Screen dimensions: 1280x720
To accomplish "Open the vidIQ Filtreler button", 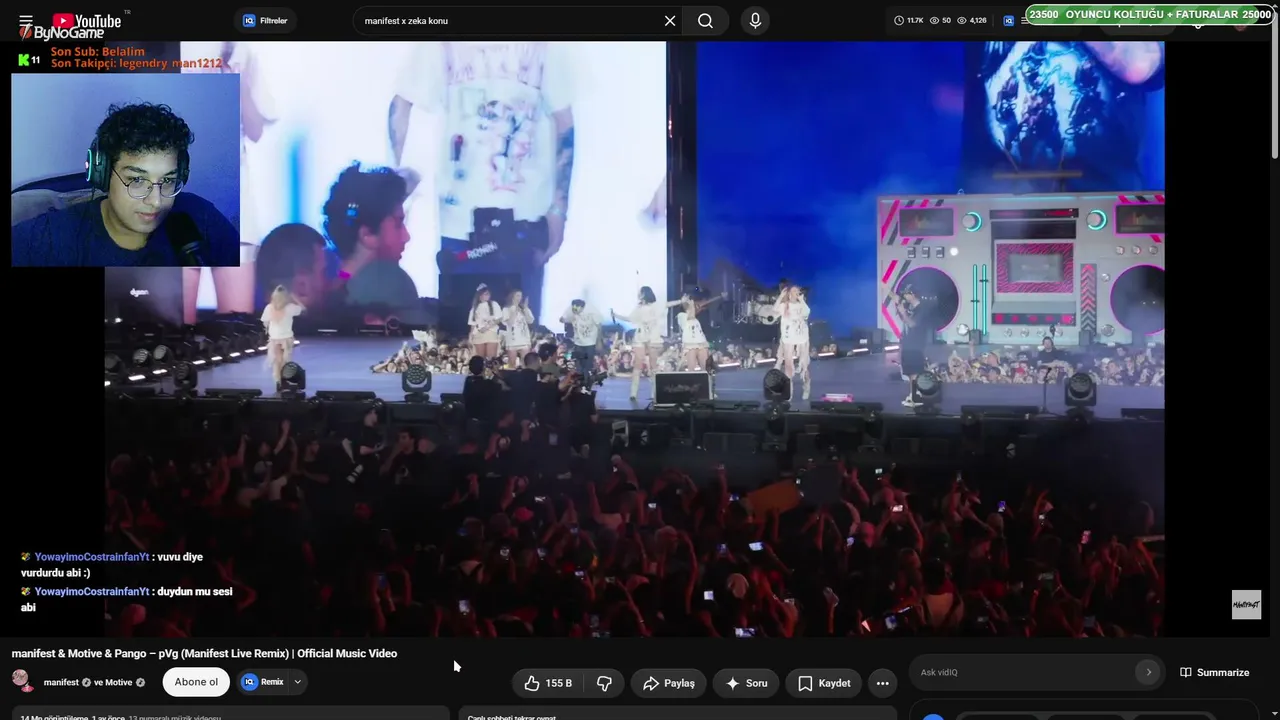I will tap(265, 20).
